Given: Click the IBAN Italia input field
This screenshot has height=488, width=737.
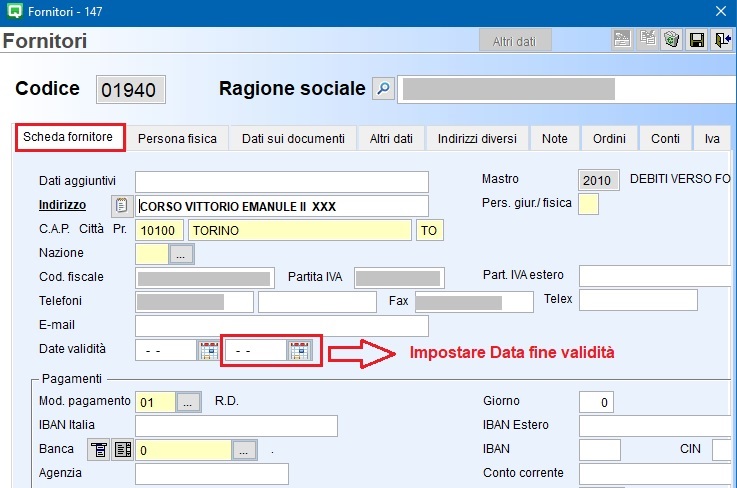Looking at the screenshot, I should tap(236, 426).
